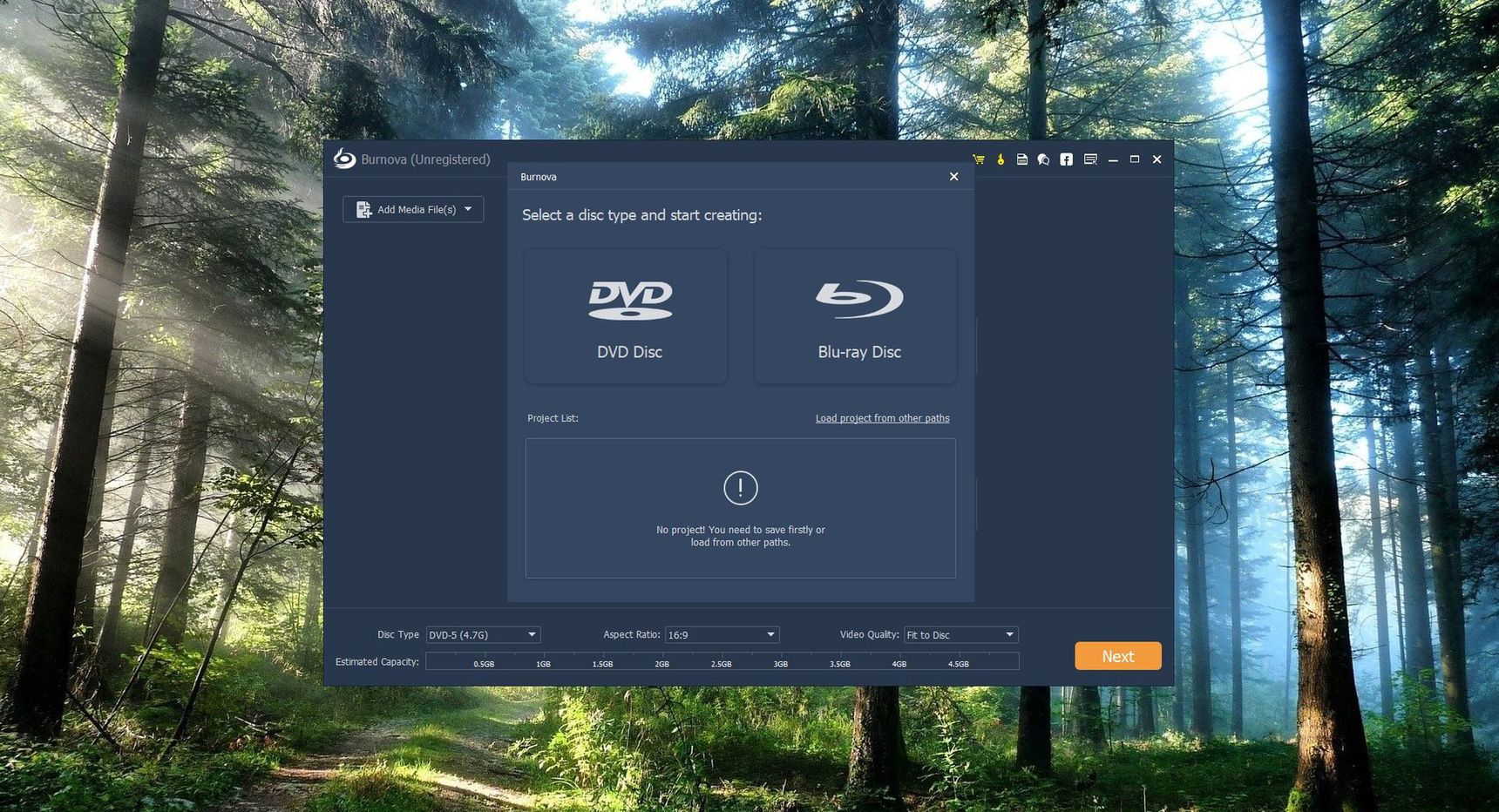Click the 'Estimated Capacity:' label
Screen dimensions: 1499x812
377,662
